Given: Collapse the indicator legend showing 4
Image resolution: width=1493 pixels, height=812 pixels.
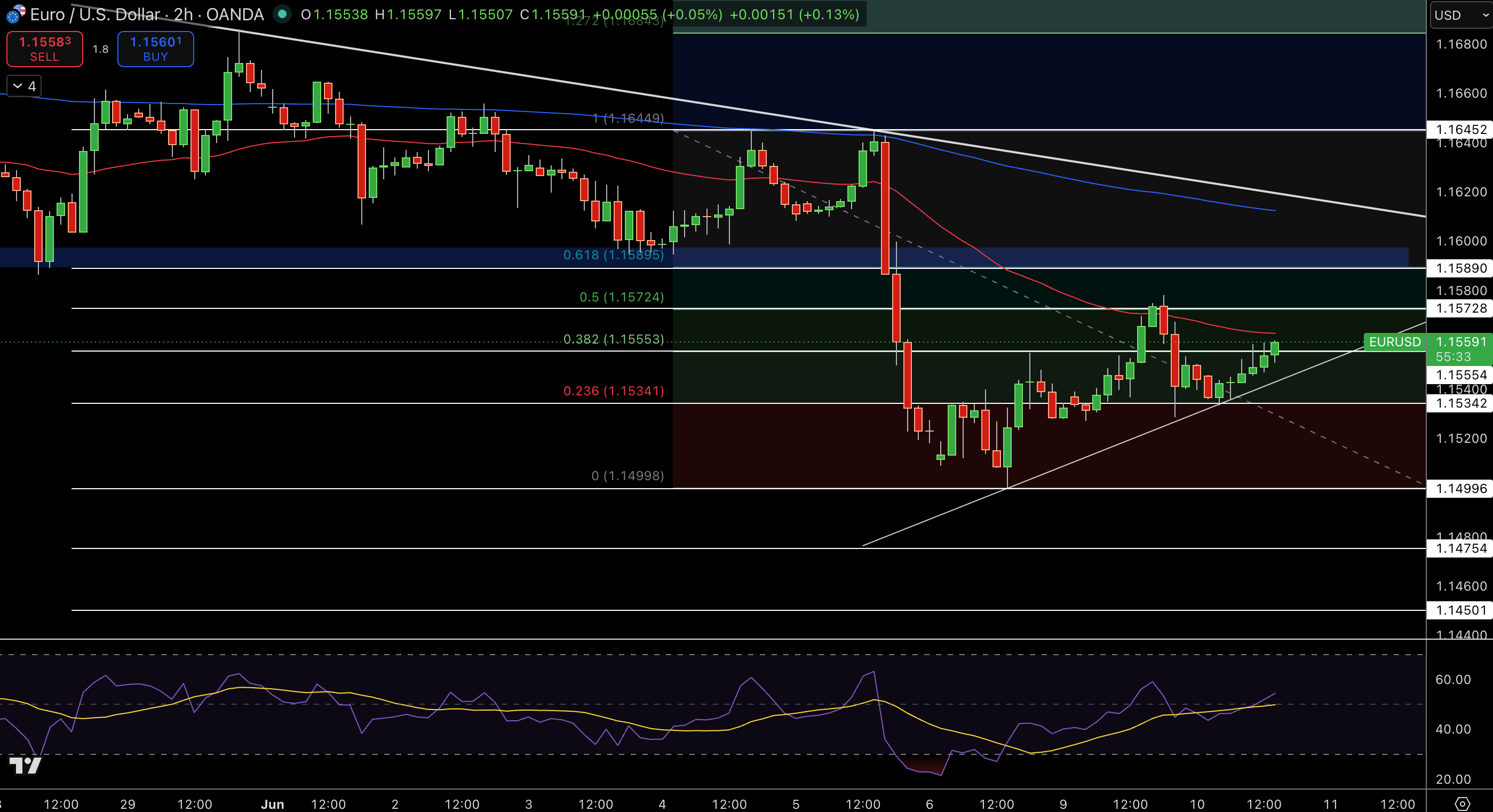Looking at the screenshot, I should [24, 86].
